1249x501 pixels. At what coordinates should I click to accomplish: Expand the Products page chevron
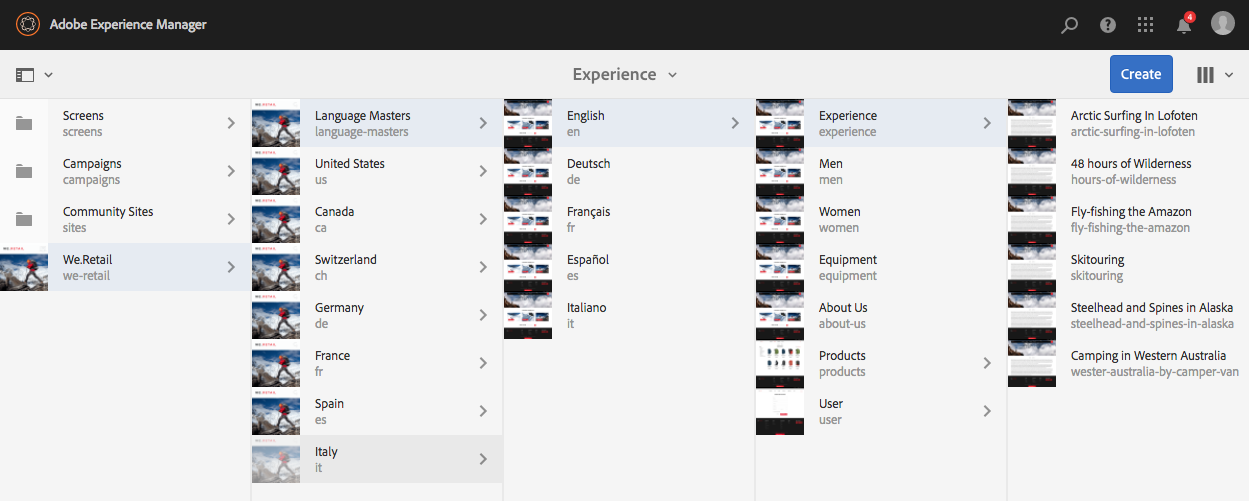coord(987,364)
